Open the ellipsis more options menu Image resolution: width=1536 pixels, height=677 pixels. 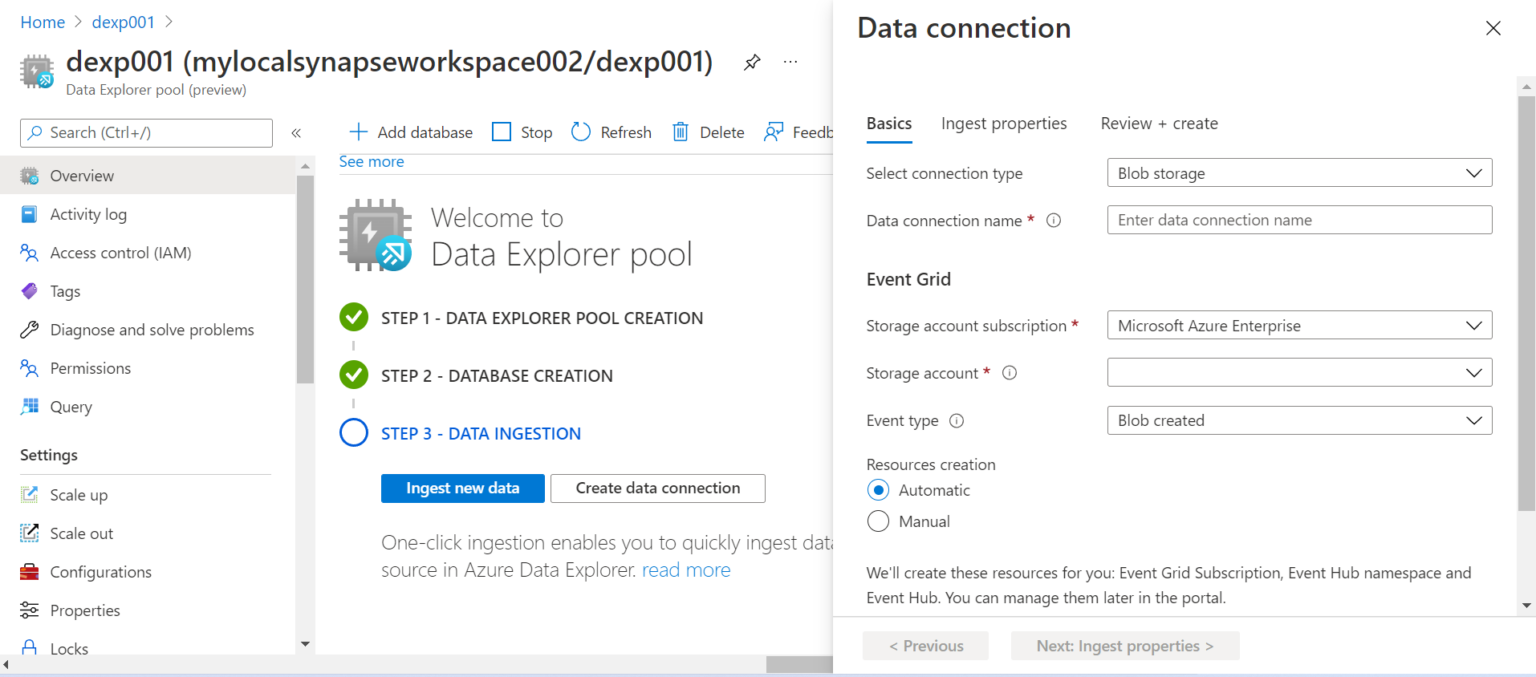pos(791,62)
